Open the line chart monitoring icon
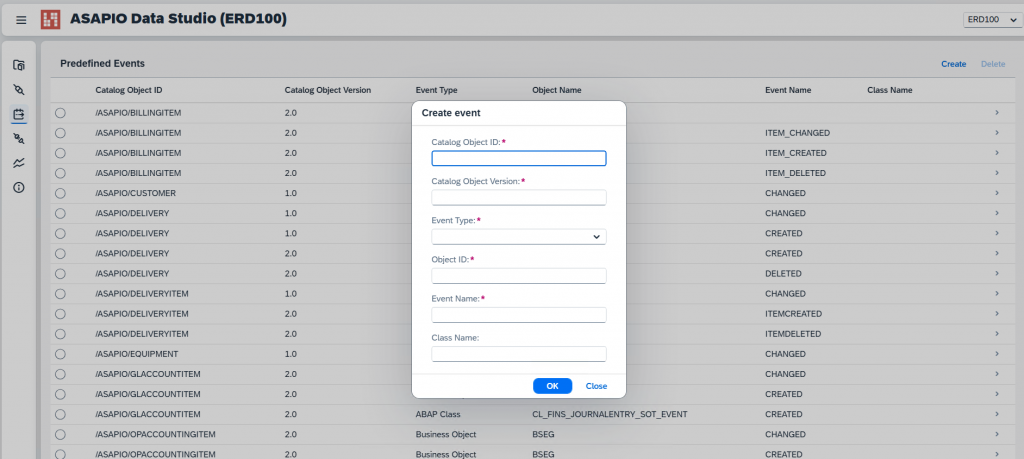This screenshot has width=1024, height=459. 19,163
